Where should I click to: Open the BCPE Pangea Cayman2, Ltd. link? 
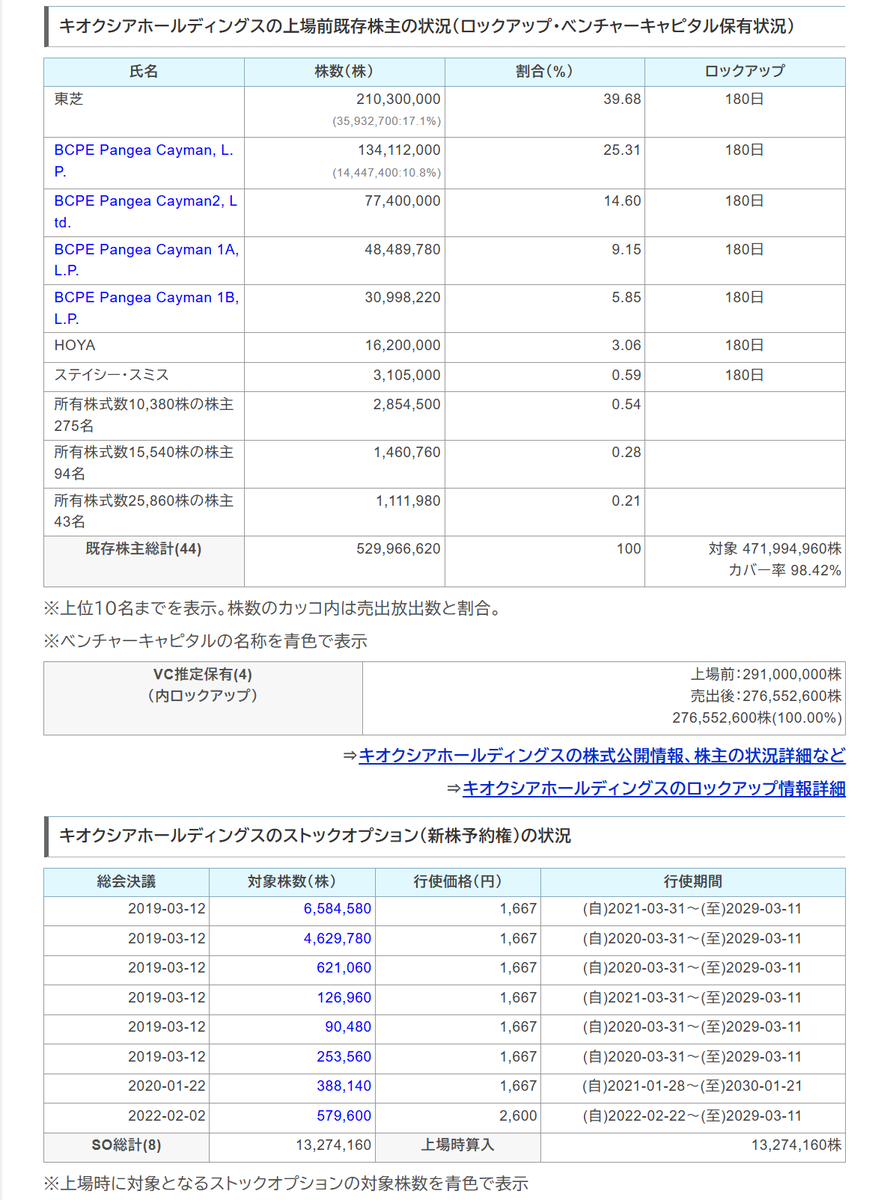[146, 211]
